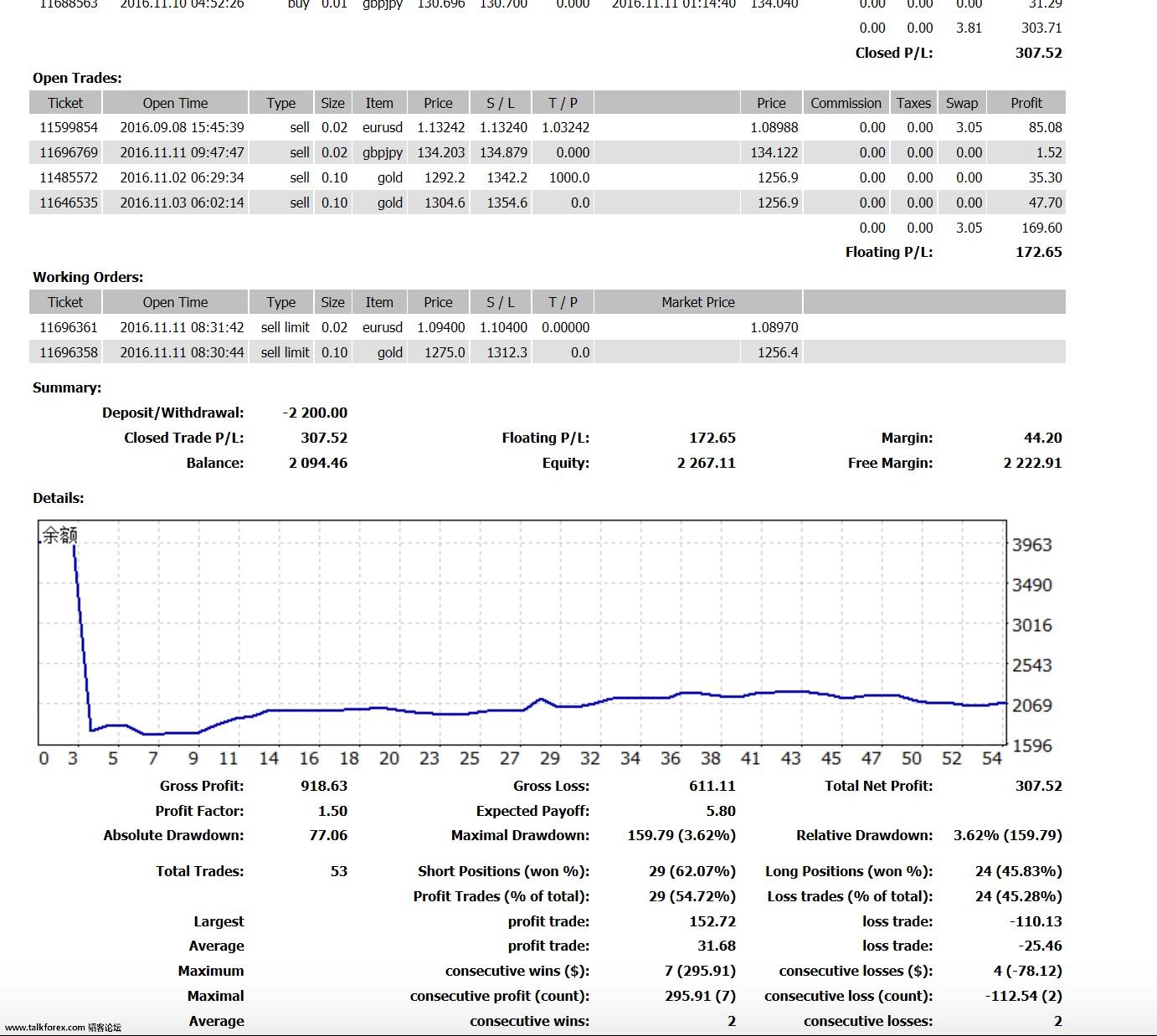Click open time 2016.11.03 06:02:14
This screenshot has width=1157, height=1036.
(x=182, y=203)
